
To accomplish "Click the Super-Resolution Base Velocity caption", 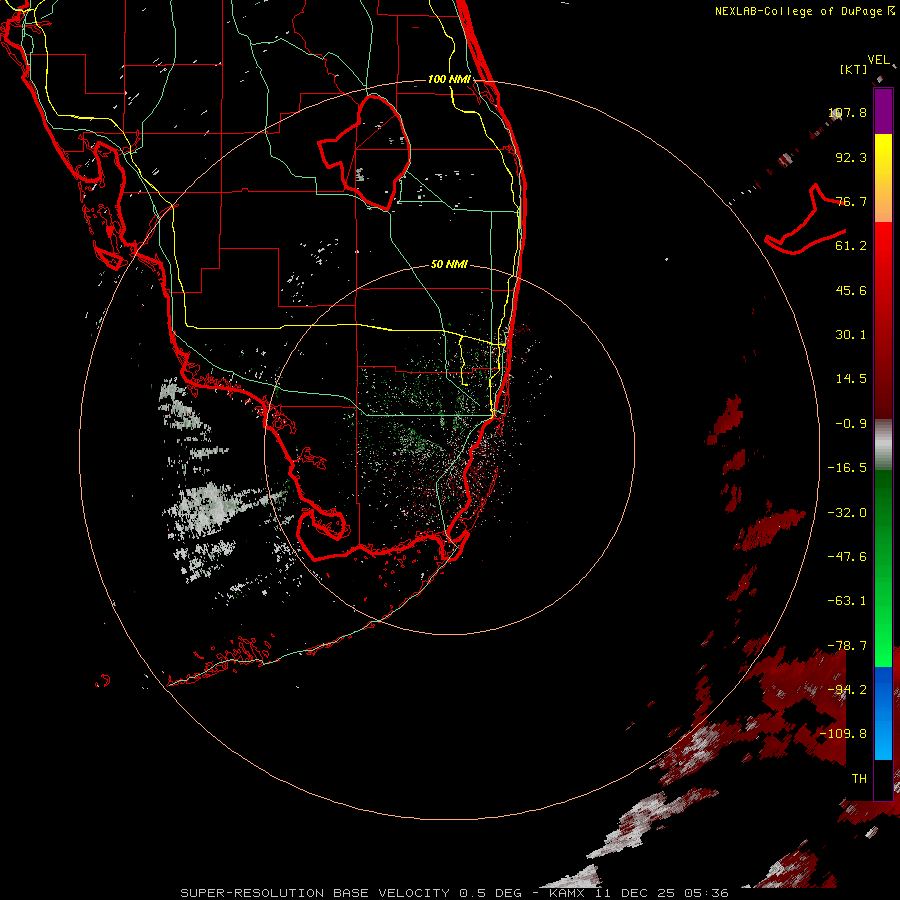I will [454, 893].
